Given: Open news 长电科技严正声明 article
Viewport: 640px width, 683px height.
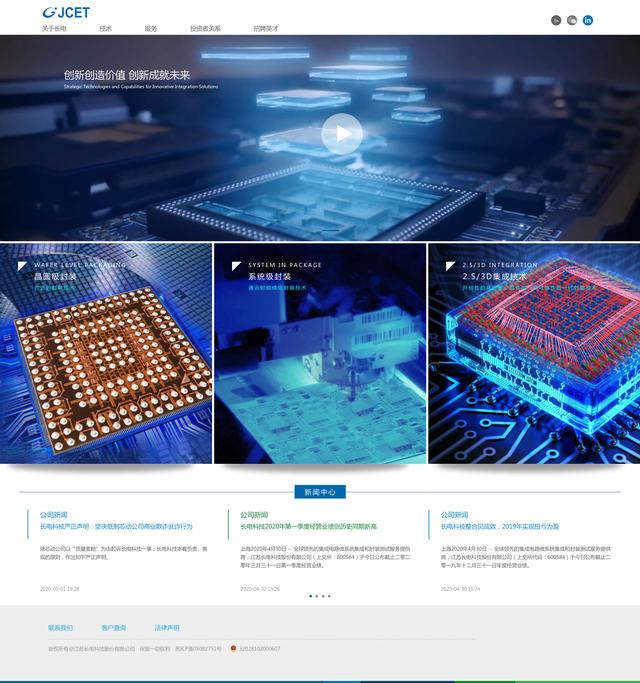Looking at the screenshot, I should coord(116,526).
